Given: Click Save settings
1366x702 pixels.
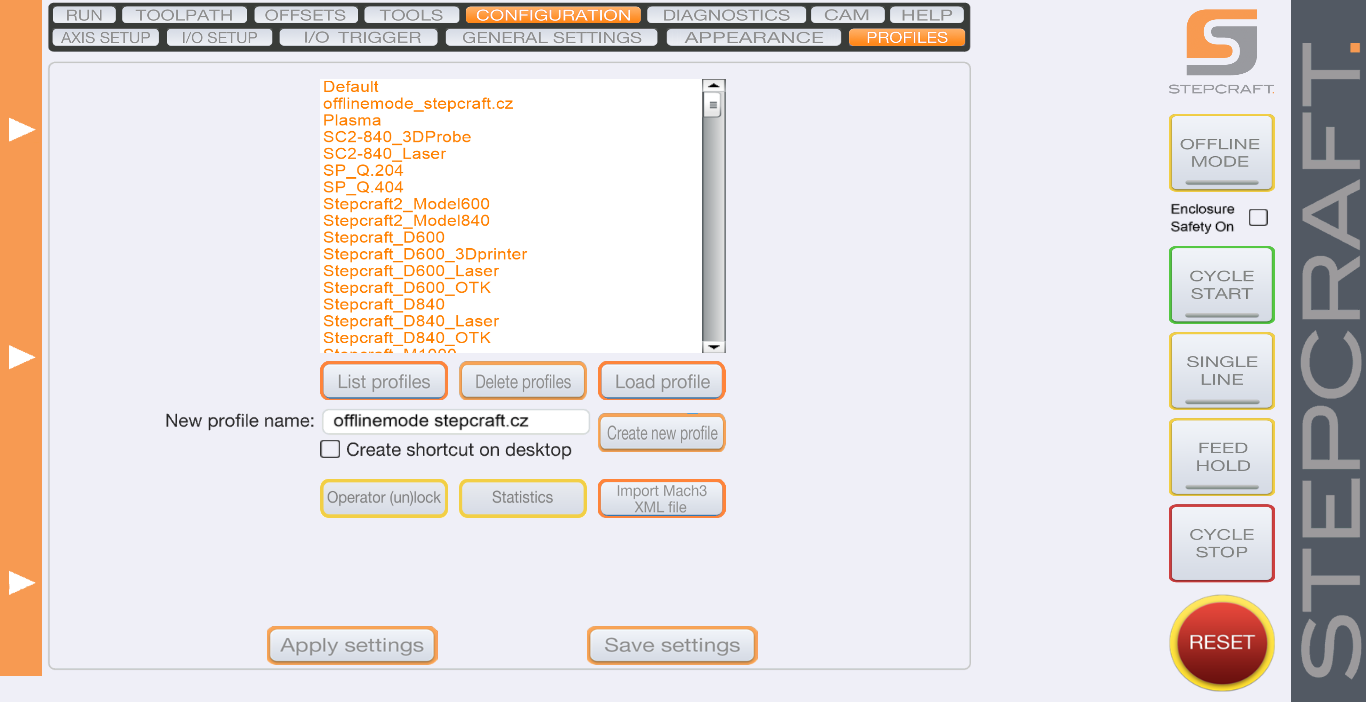Looking at the screenshot, I should click(x=672, y=645).
